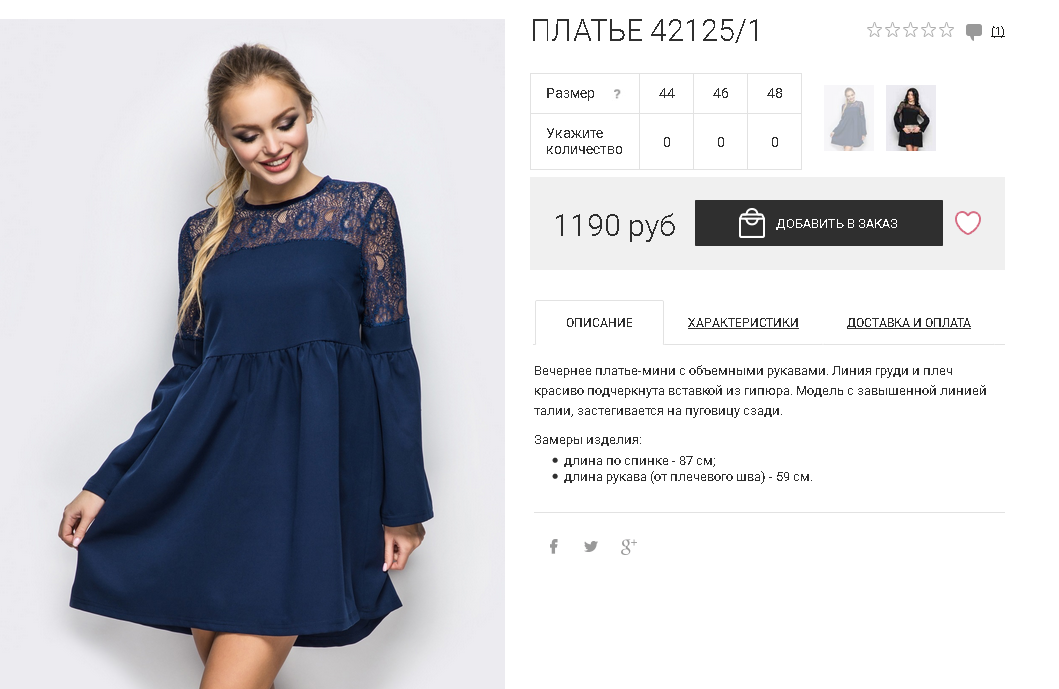Add the dress with ДОБАВИТЬ В ЗАКАЗ
Screen dimensions: 1059x689
pos(819,223)
